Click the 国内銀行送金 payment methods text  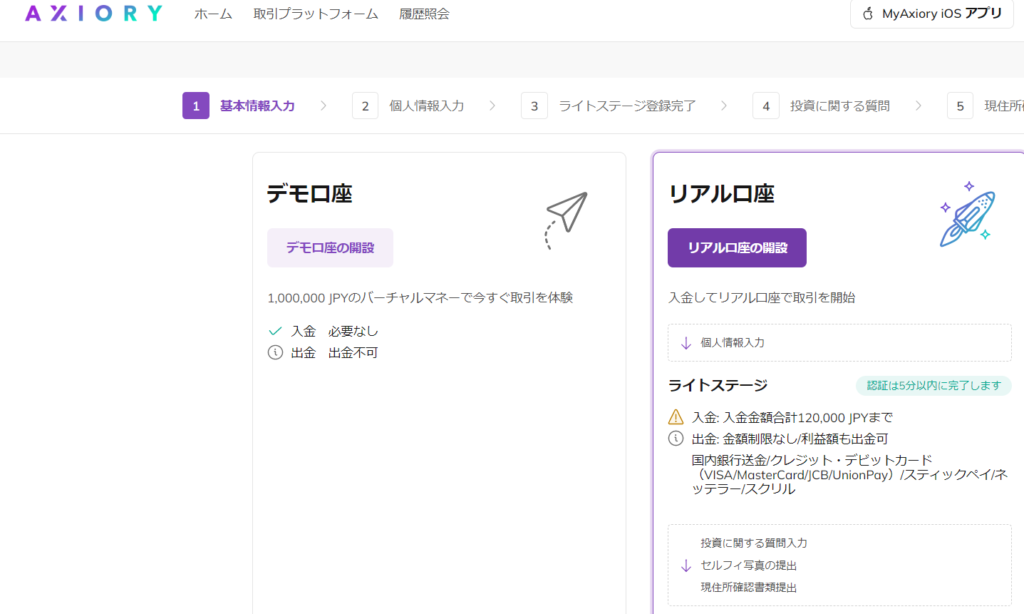[x=850, y=474]
